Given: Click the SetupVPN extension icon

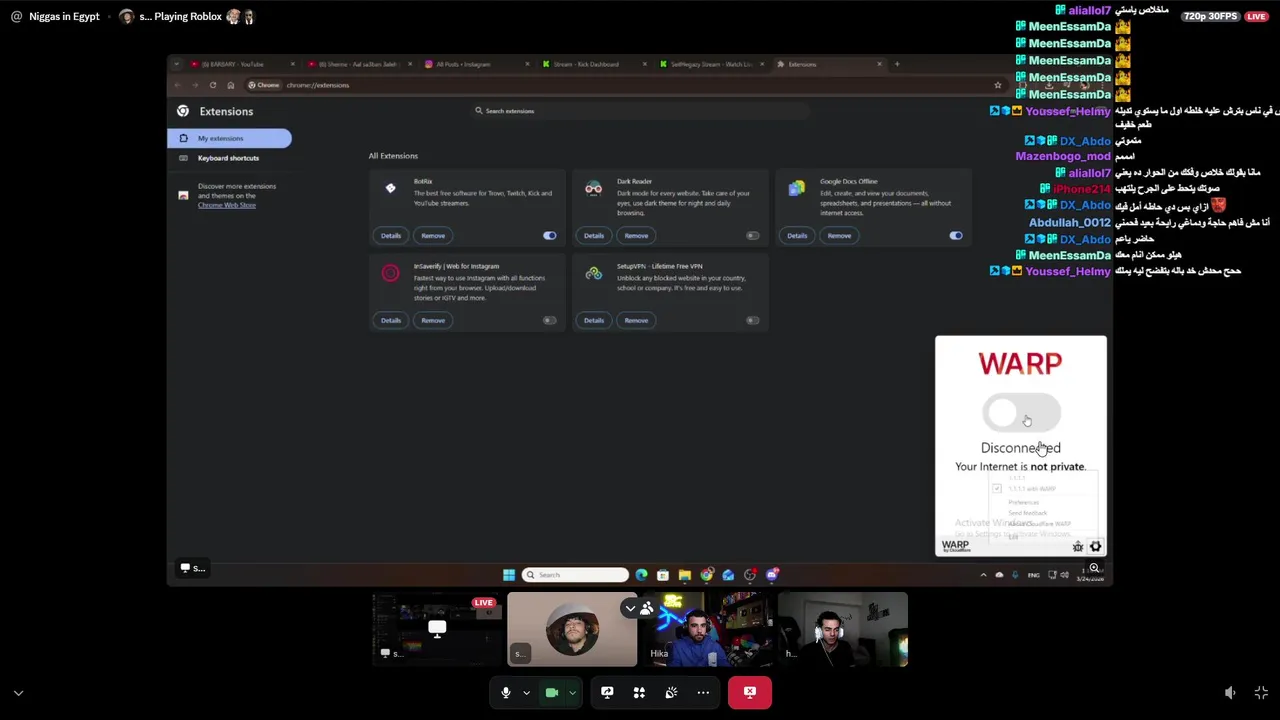Looking at the screenshot, I should click(x=593, y=273).
